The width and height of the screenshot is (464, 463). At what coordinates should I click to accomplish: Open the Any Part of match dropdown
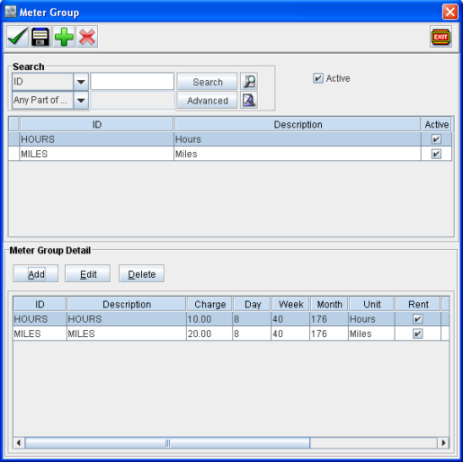(81, 100)
